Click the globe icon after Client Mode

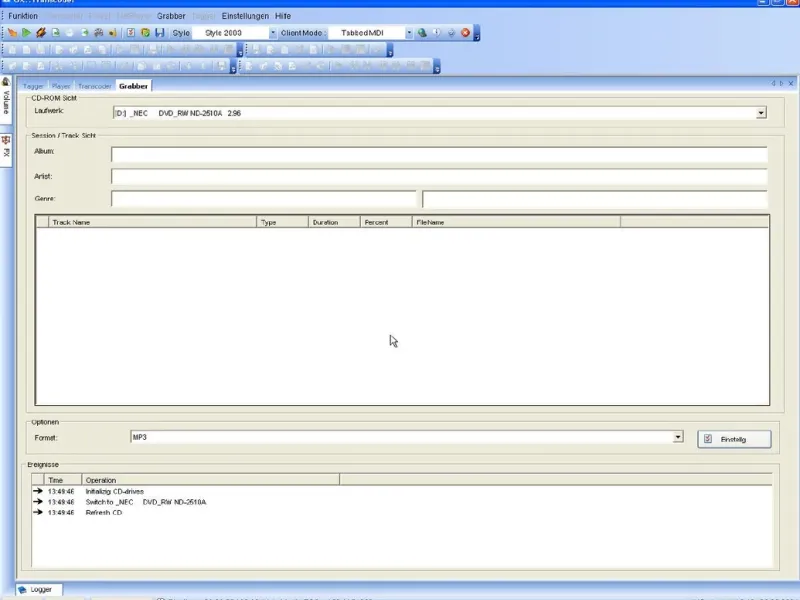point(422,33)
